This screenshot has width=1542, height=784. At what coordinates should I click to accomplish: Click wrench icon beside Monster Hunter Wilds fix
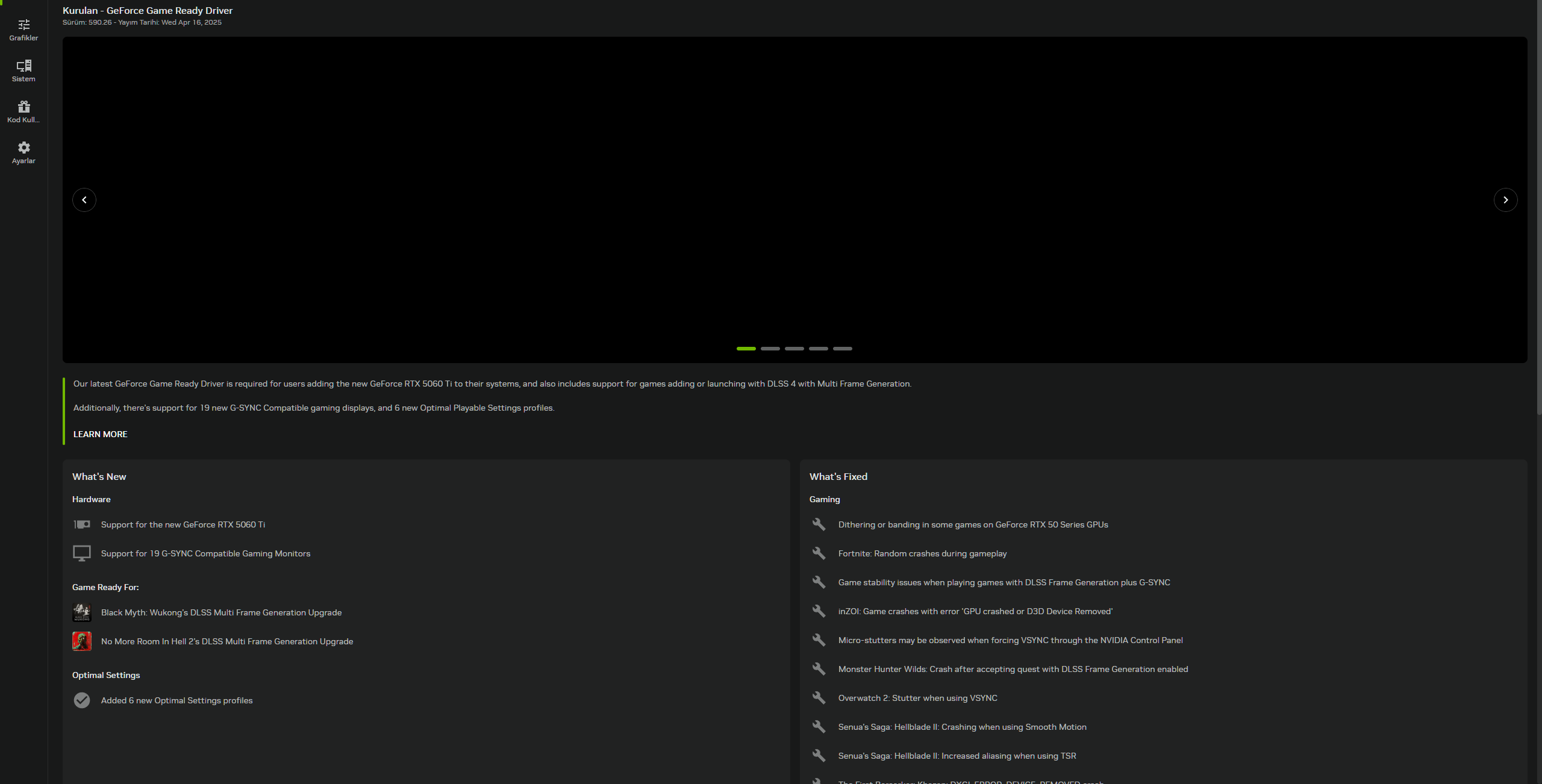819,669
